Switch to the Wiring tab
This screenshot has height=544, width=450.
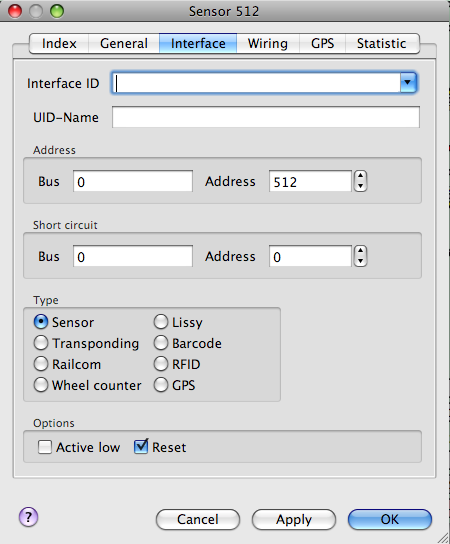[x=268, y=43]
